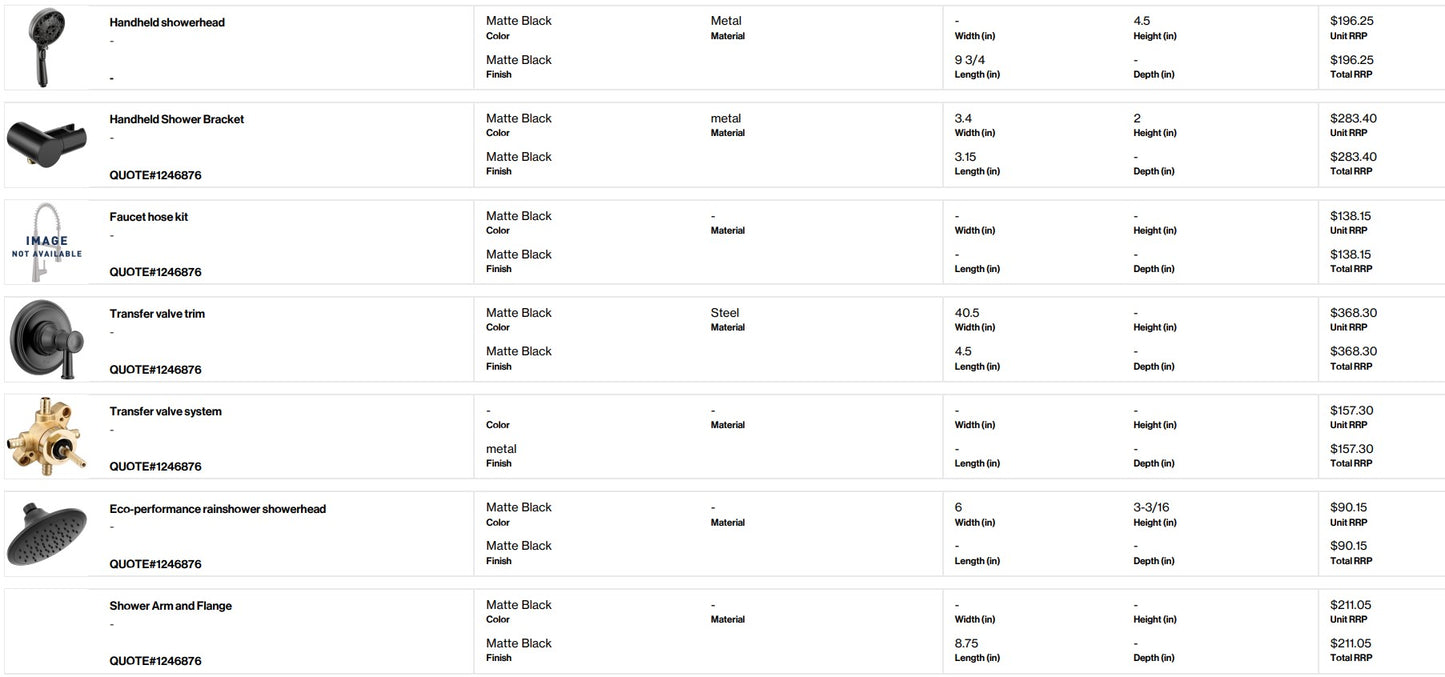Select the 3-3/16 height of rainshower head
Viewport: 1445px width, 677px height.
coord(1151,507)
